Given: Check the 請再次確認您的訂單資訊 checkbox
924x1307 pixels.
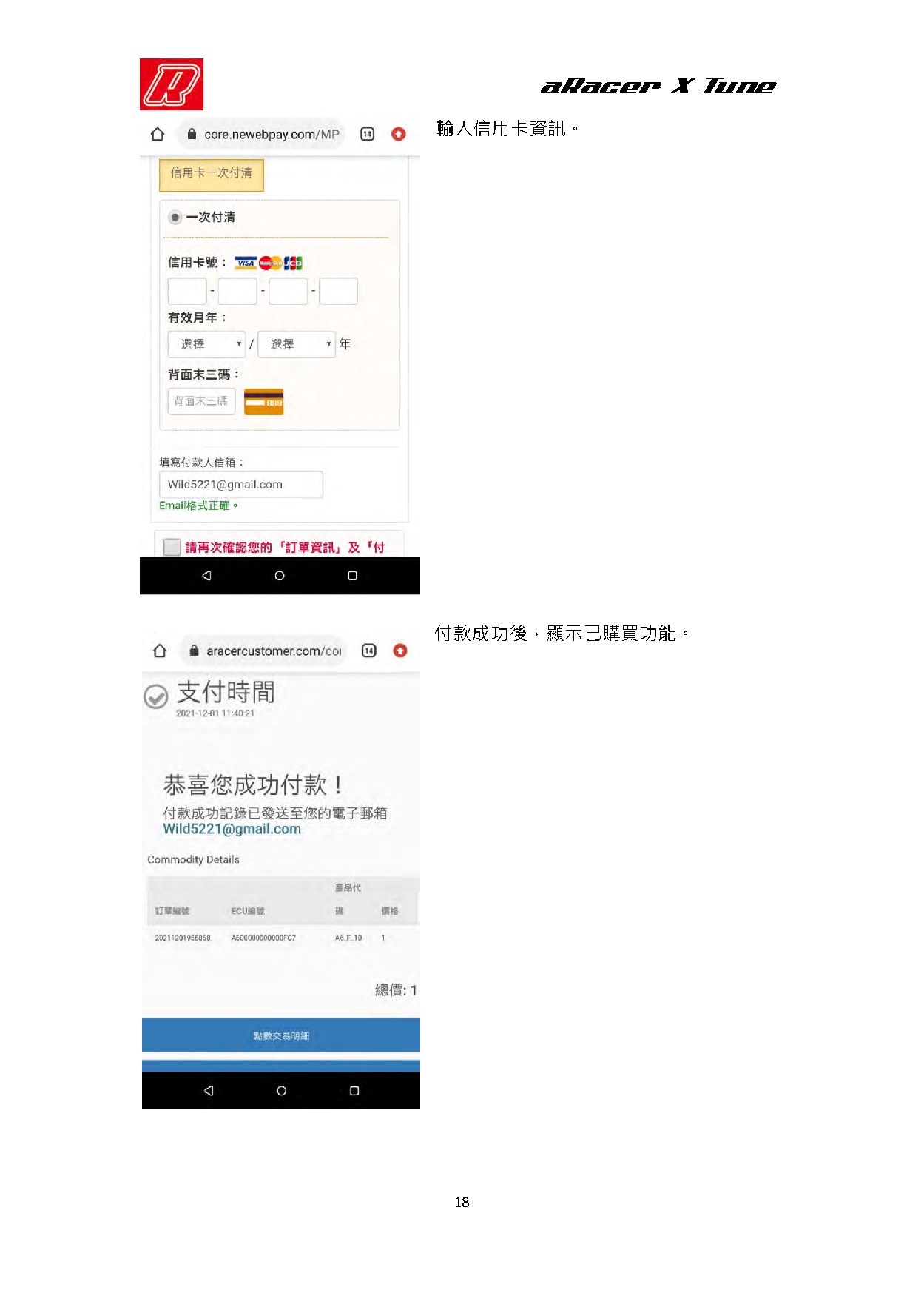Looking at the screenshot, I should click(x=172, y=547).
